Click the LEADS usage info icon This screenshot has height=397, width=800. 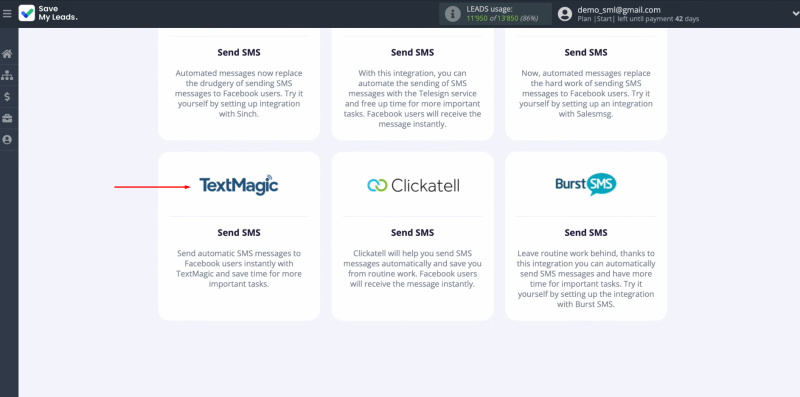(x=453, y=14)
